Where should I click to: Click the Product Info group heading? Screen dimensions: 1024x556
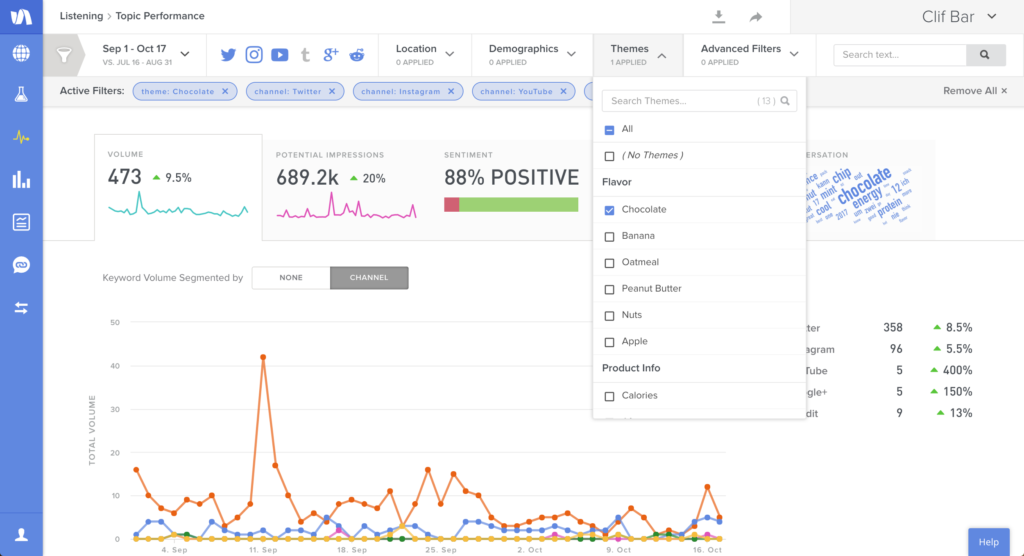631,368
